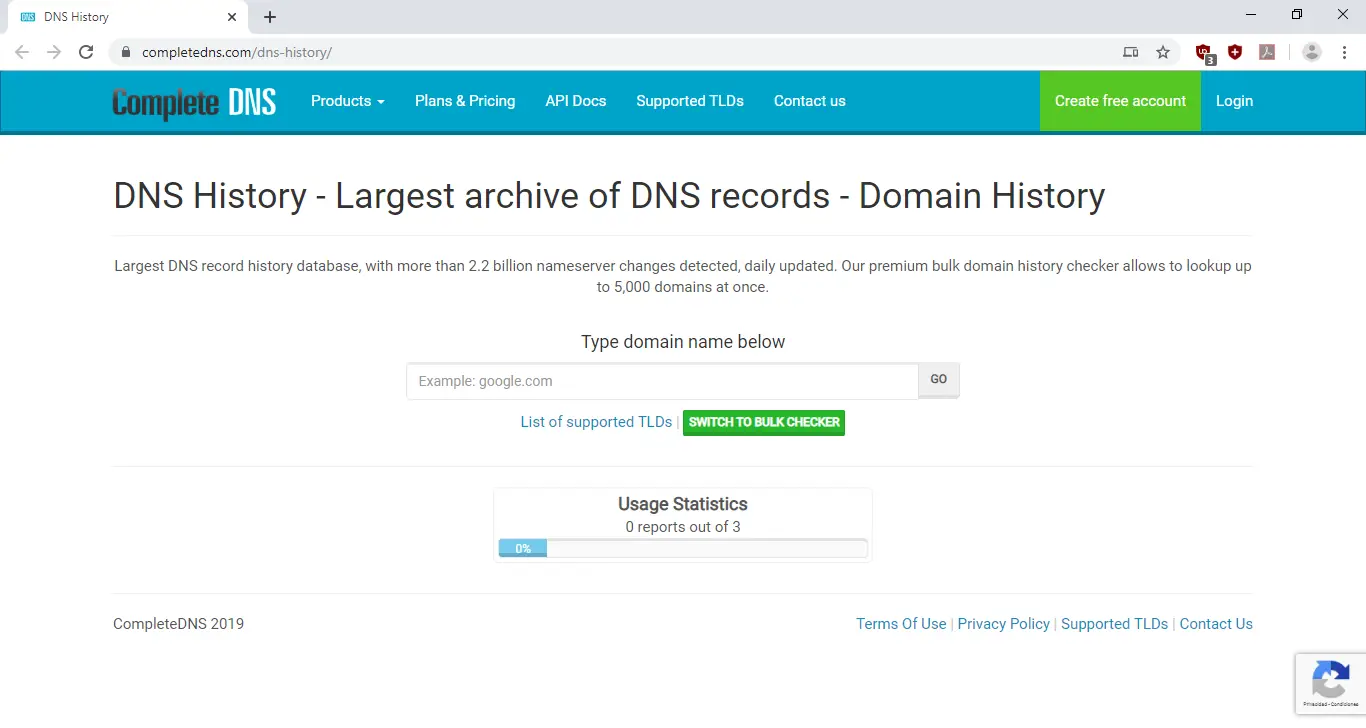
Task: Open Privacy Policy footer link
Action: (1004, 624)
